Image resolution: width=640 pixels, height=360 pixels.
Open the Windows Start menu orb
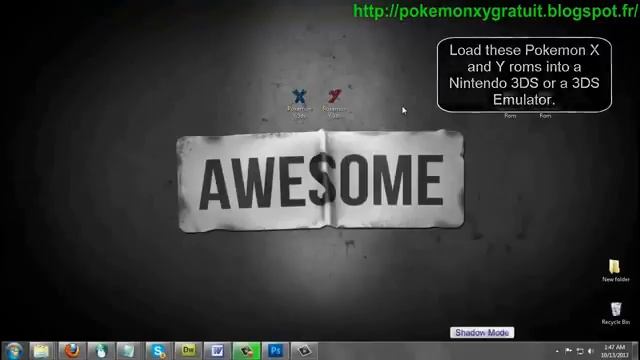(x=13, y=351)
